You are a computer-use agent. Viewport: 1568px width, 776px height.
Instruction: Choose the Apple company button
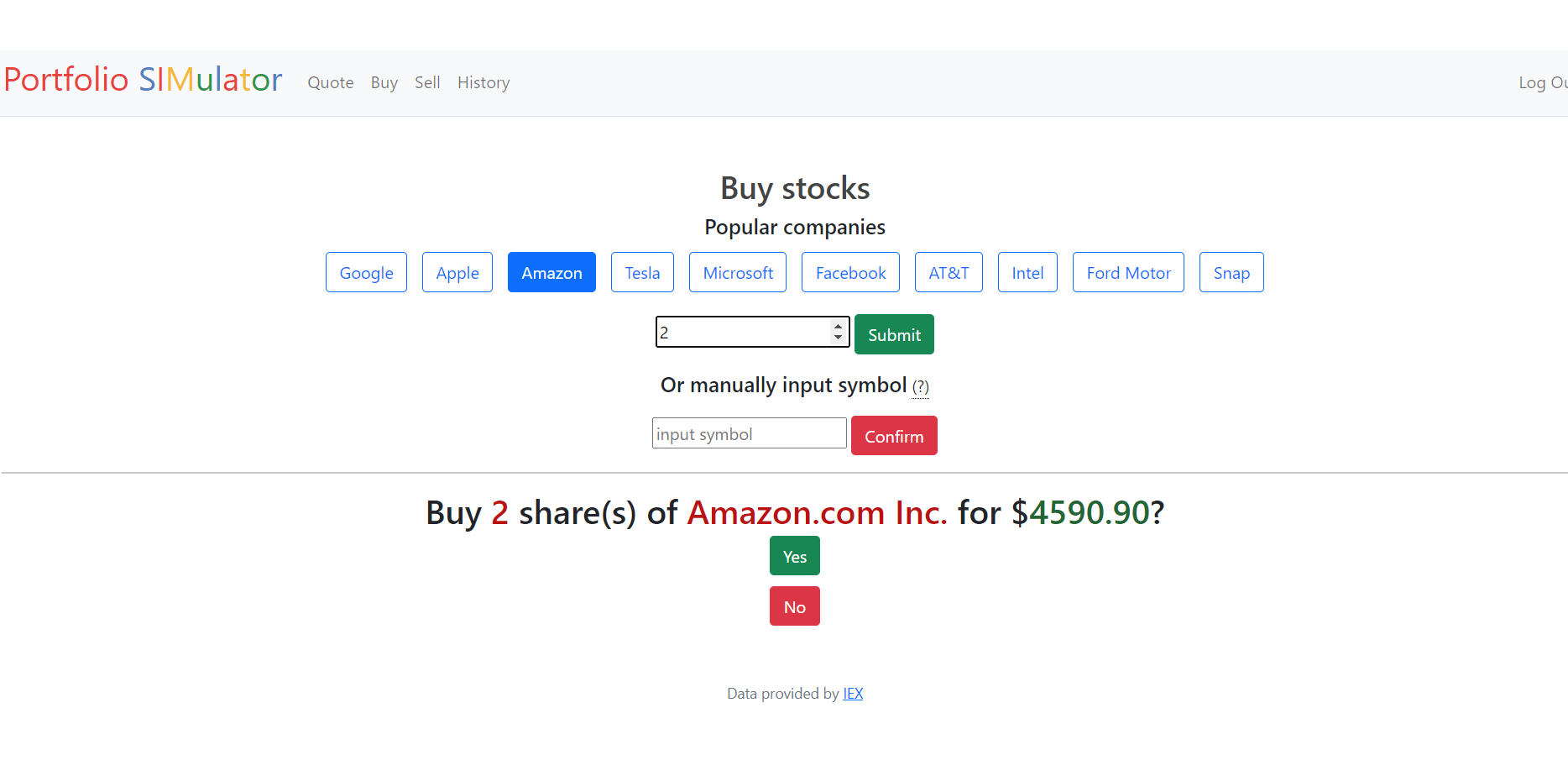[x=457, y=273]
